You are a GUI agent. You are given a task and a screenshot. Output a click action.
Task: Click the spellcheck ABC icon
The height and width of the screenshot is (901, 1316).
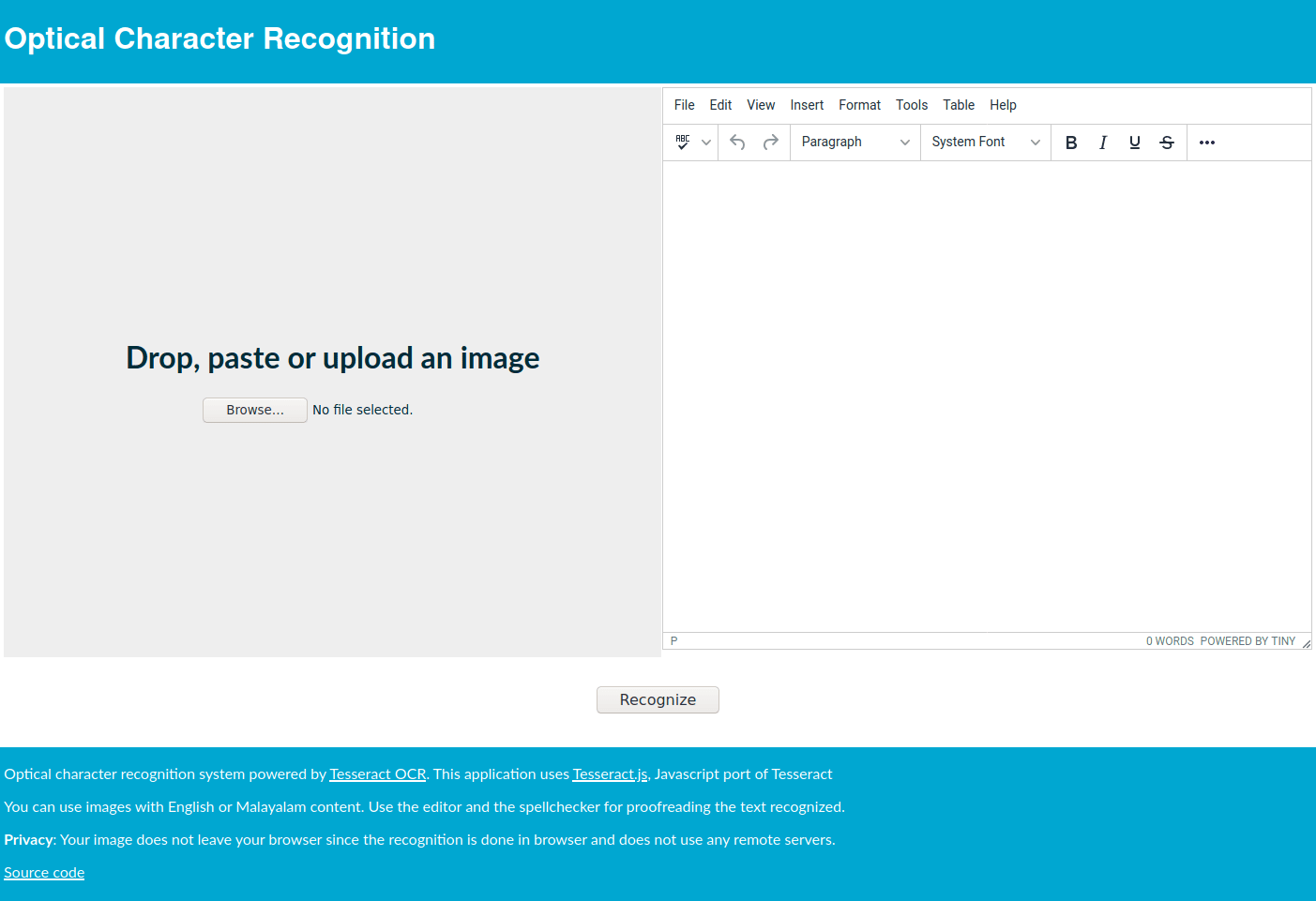[683, 143]
